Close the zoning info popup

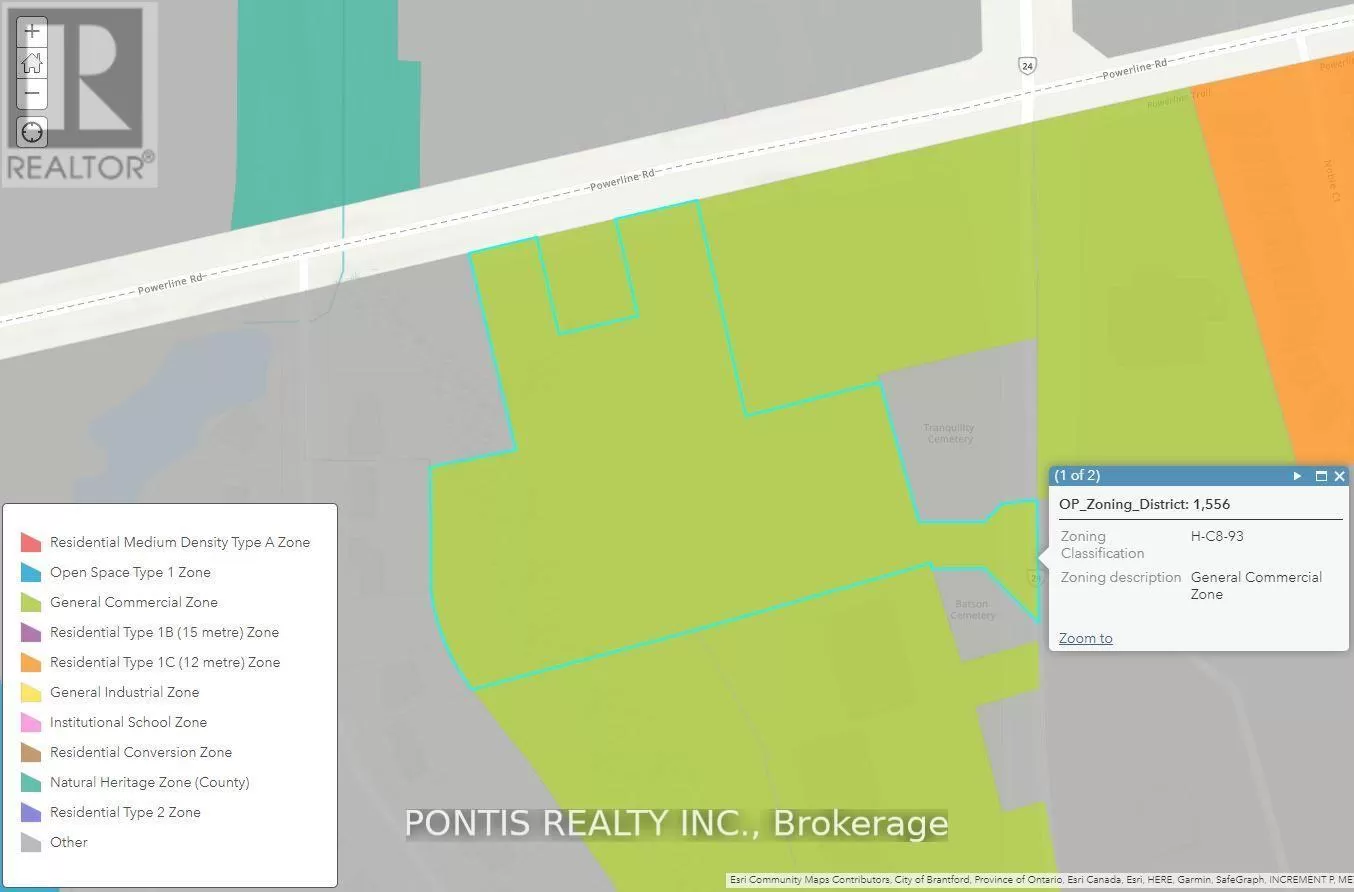coord(1340,476)
